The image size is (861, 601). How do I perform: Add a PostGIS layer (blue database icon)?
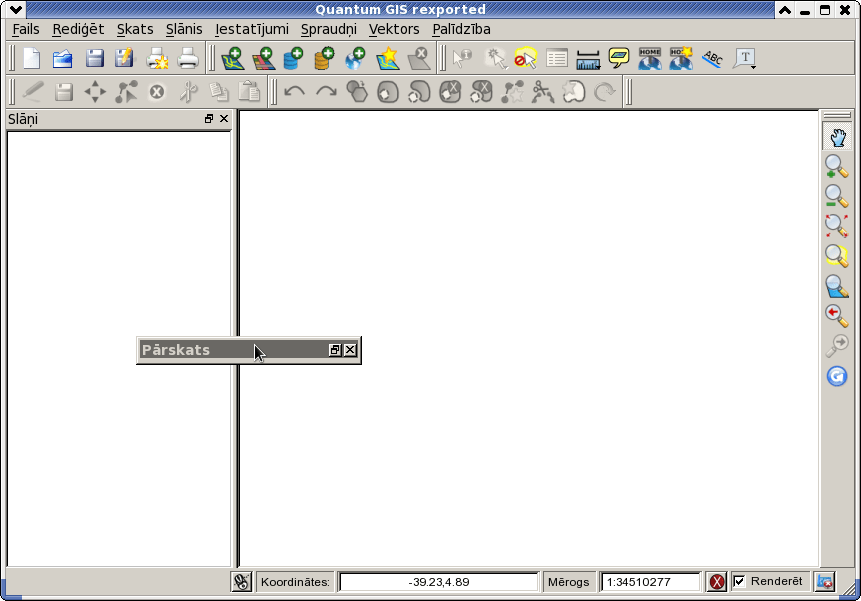(x=294, y=58)
